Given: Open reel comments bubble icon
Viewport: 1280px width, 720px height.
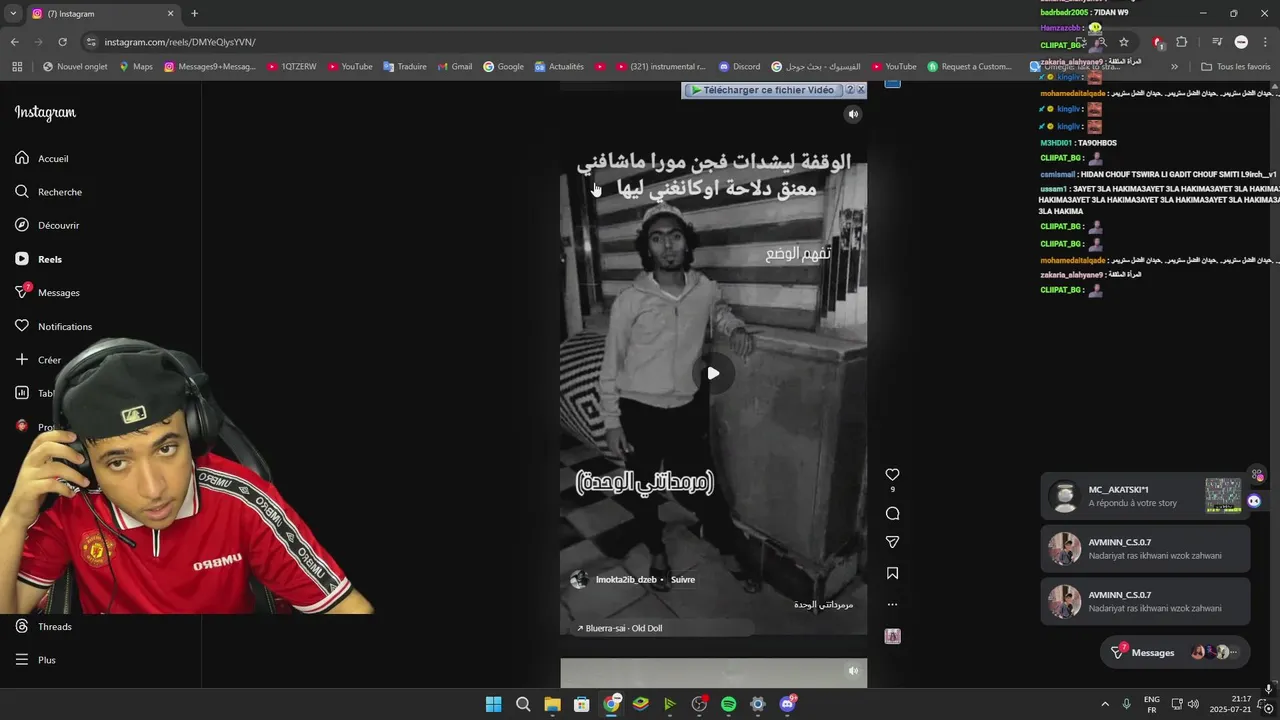Looking at the screenshot, I should [893, 513].
